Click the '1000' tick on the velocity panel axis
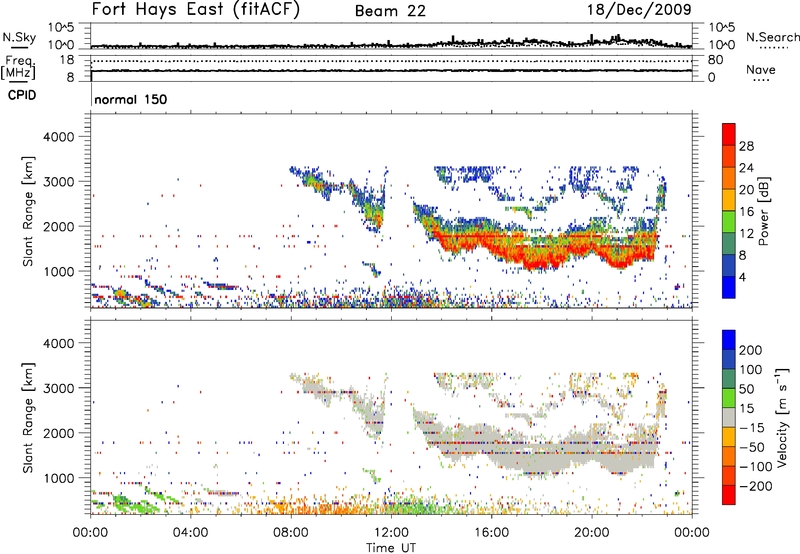This screenshot has width=800, height=554. pos(58,478)
